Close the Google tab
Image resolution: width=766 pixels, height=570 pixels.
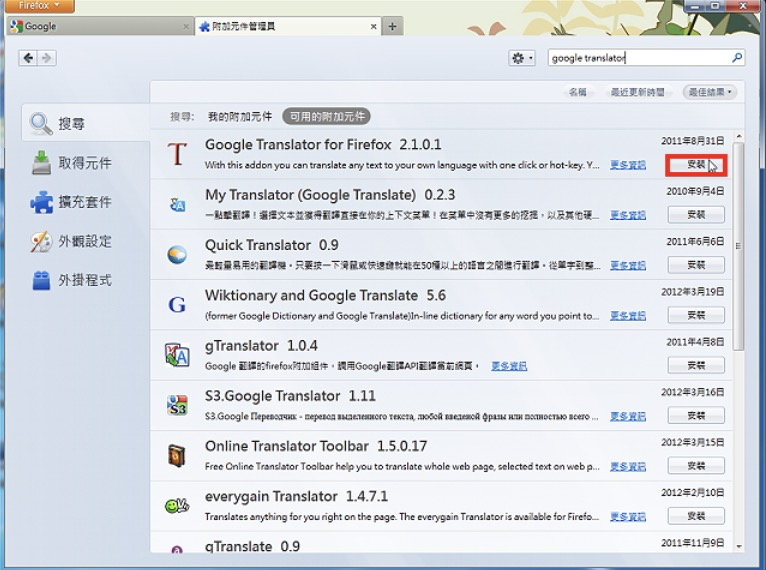click(x=186, y=27)
